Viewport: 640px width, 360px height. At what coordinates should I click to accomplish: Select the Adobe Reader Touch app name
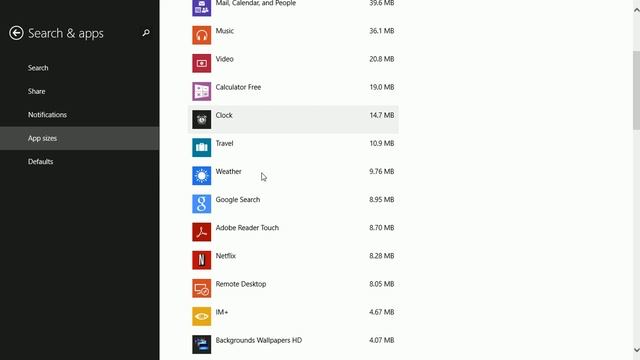[x=247, y=228]
